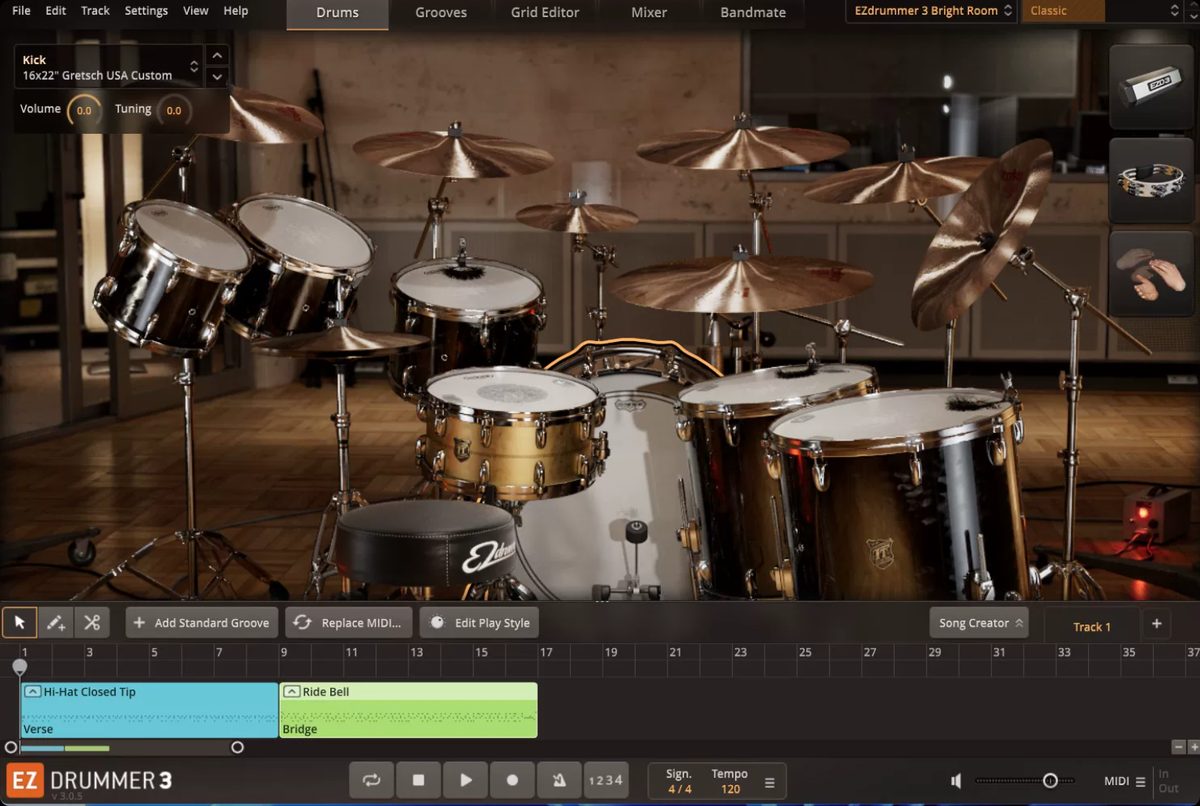
Task: Click the In Out MIDI indicator
Action: (x=1168, y=781)
